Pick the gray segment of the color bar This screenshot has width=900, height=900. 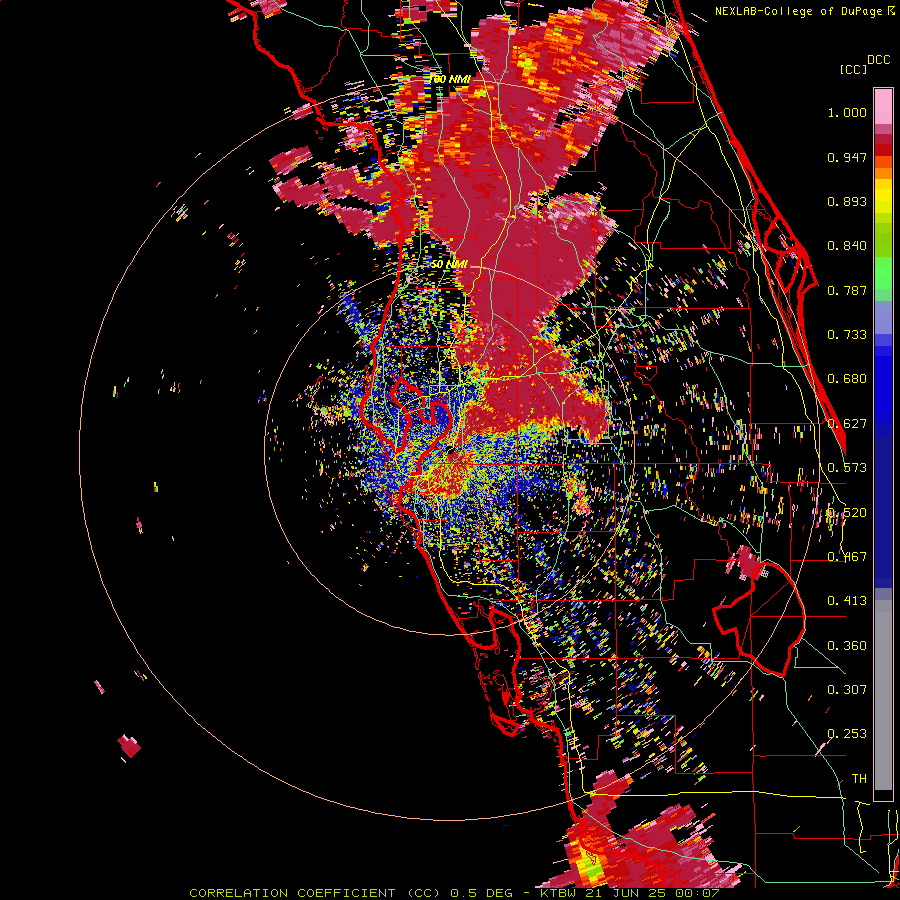(x=883, y=695)
